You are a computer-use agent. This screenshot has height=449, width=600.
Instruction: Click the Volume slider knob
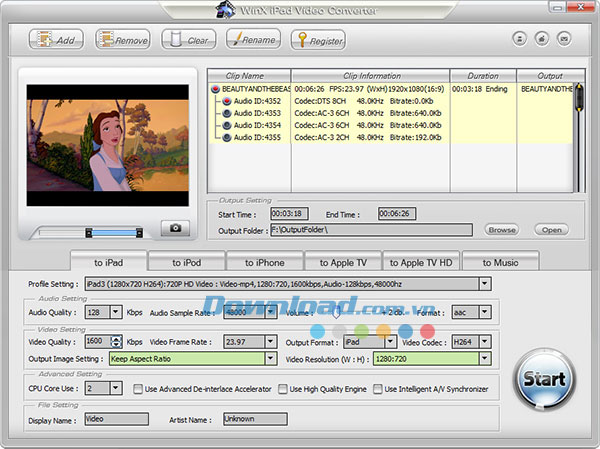(x=336, y=312)
